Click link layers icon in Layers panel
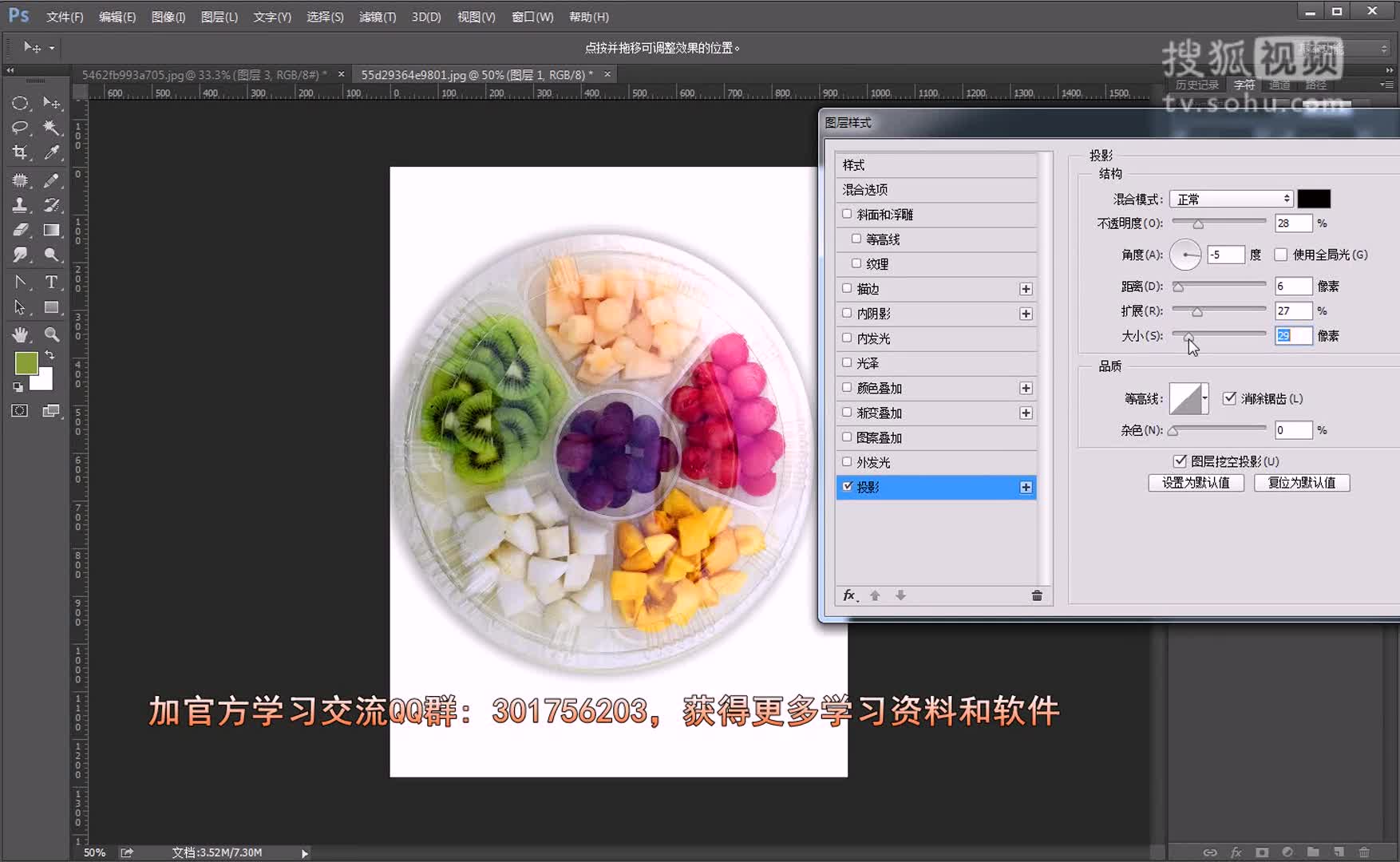The width and height of the screenshot is (1400, 862). [x=1210, y=852]
